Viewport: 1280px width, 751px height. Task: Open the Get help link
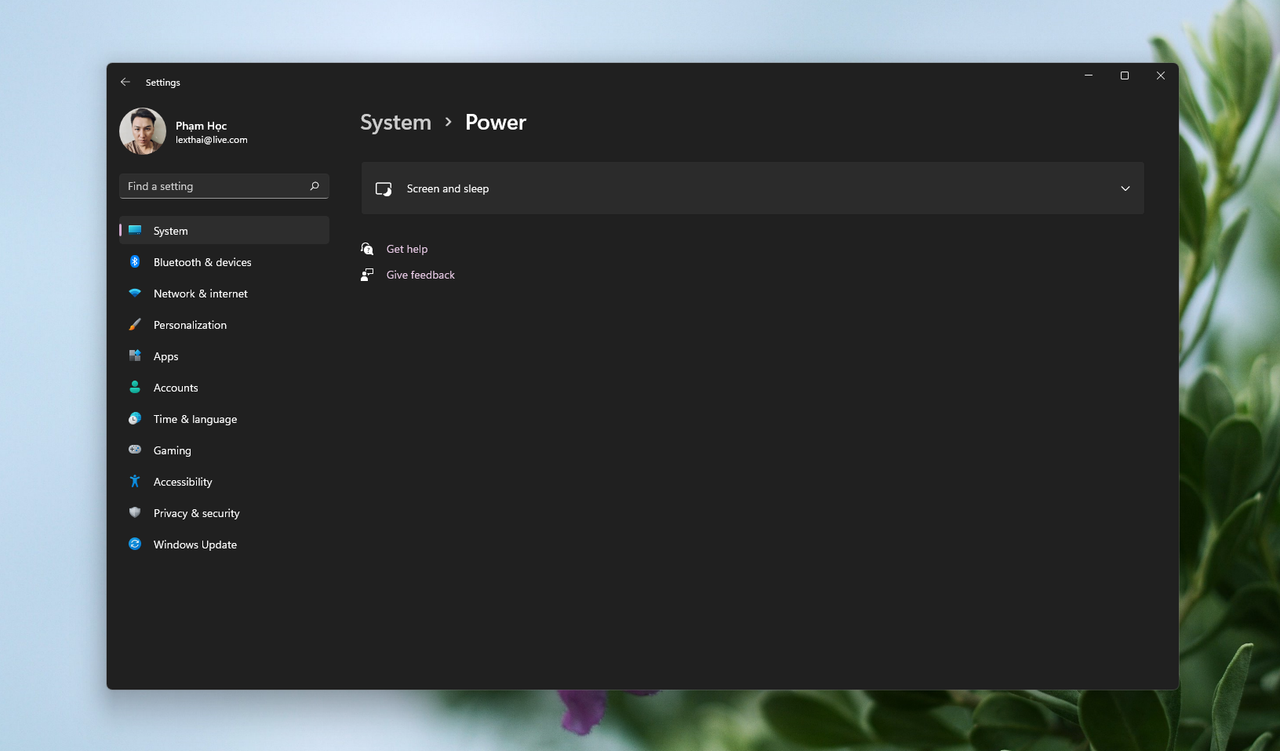pyautogui.click(x=407, y=249)
